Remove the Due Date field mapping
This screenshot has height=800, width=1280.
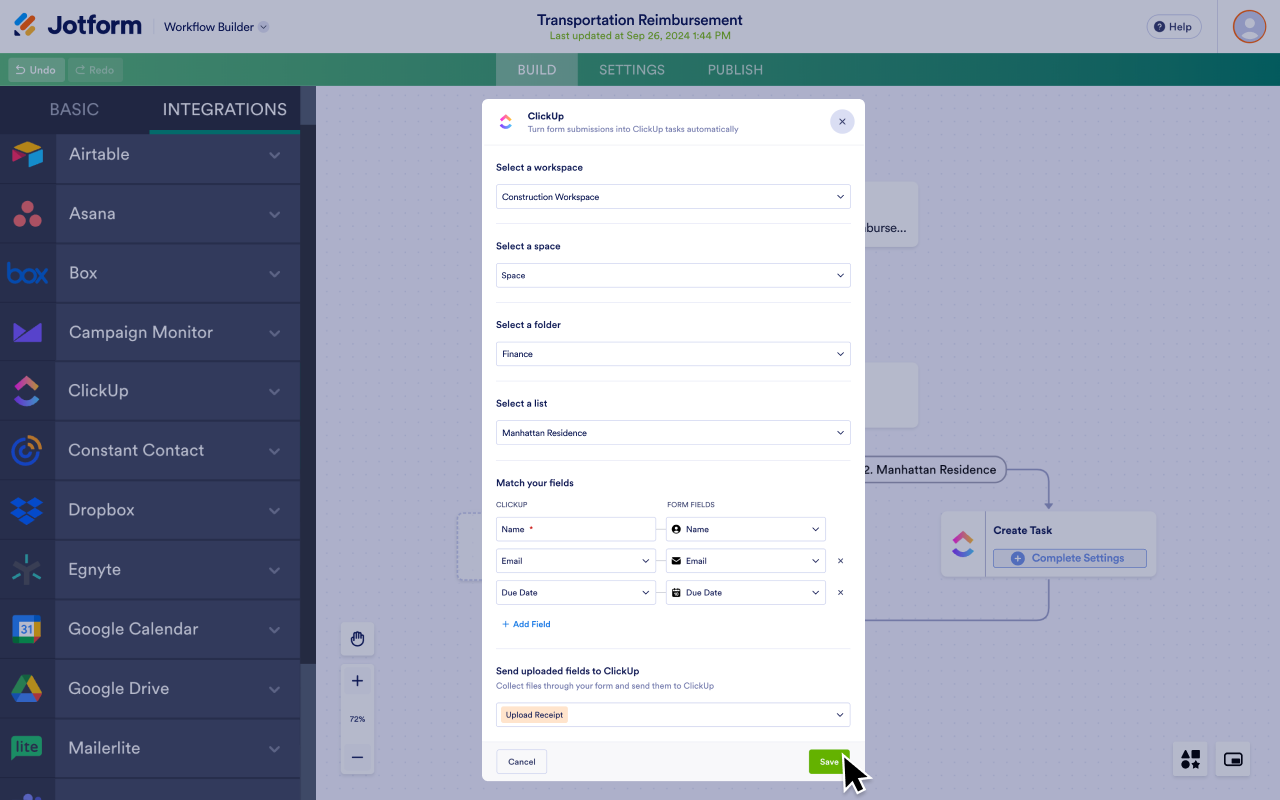[x=840, y=593]
